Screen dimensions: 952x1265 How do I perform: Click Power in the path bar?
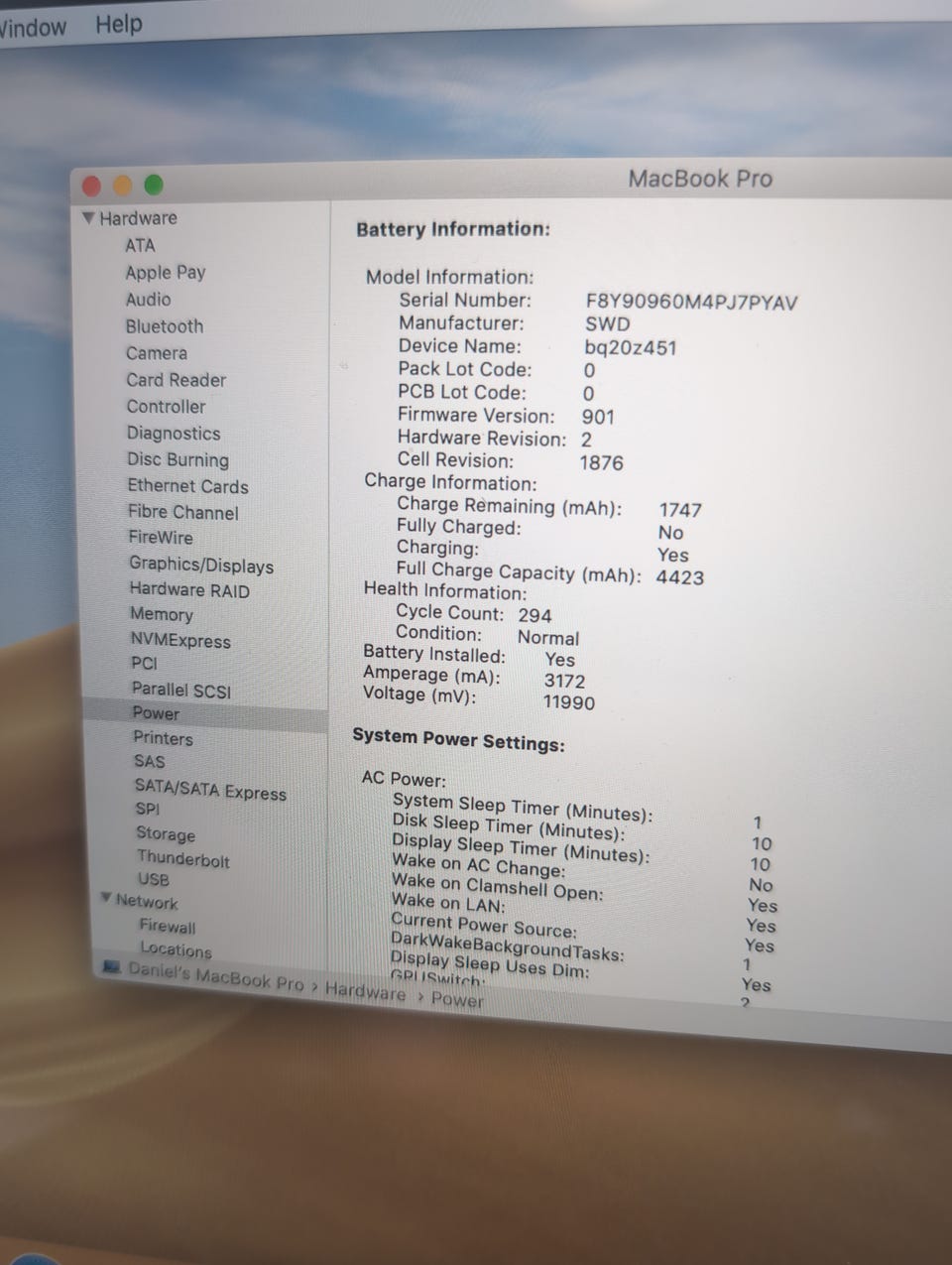(x=457, y=999)
